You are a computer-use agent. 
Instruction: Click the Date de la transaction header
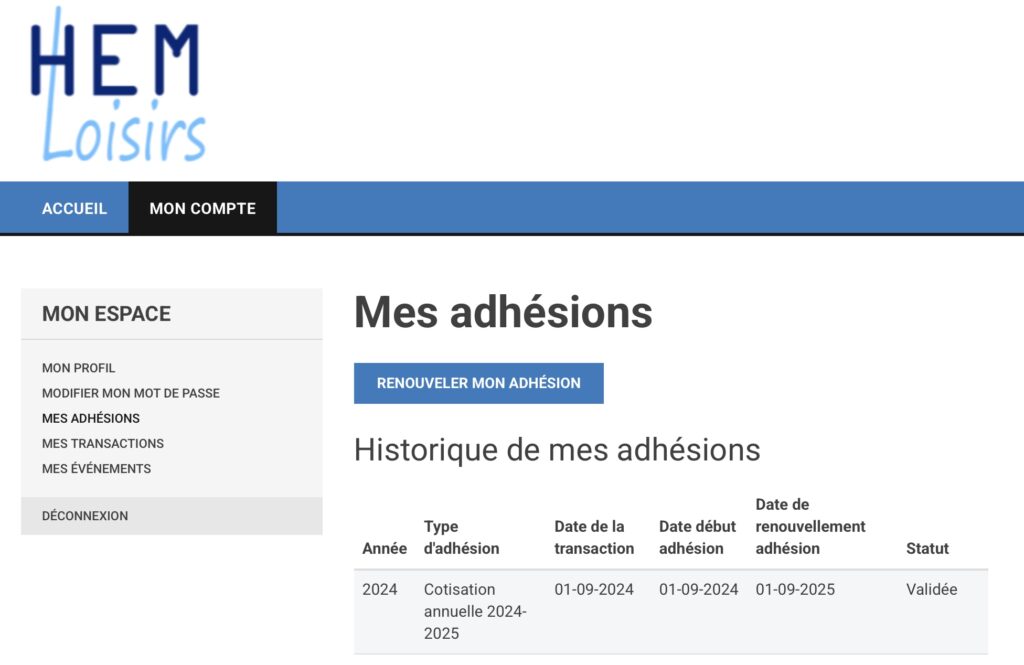pyautogui.click(x=594, y=537)
